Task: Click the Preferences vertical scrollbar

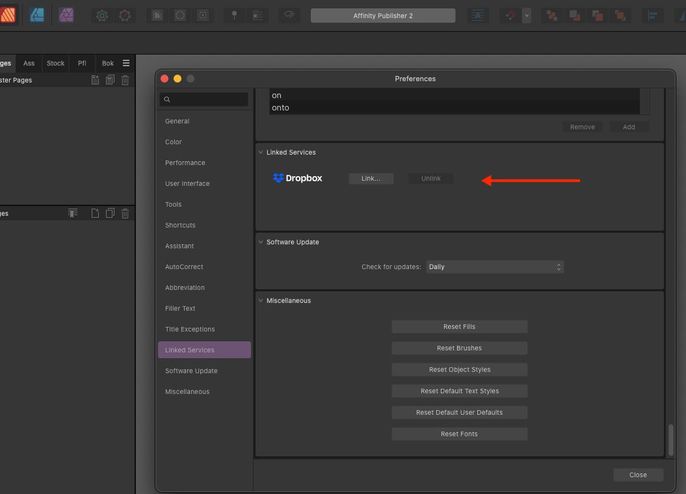Action: (670, 439)
